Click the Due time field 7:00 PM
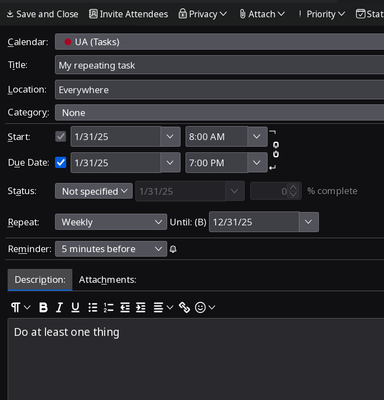384x400 pixels. (x=216, y=163)
